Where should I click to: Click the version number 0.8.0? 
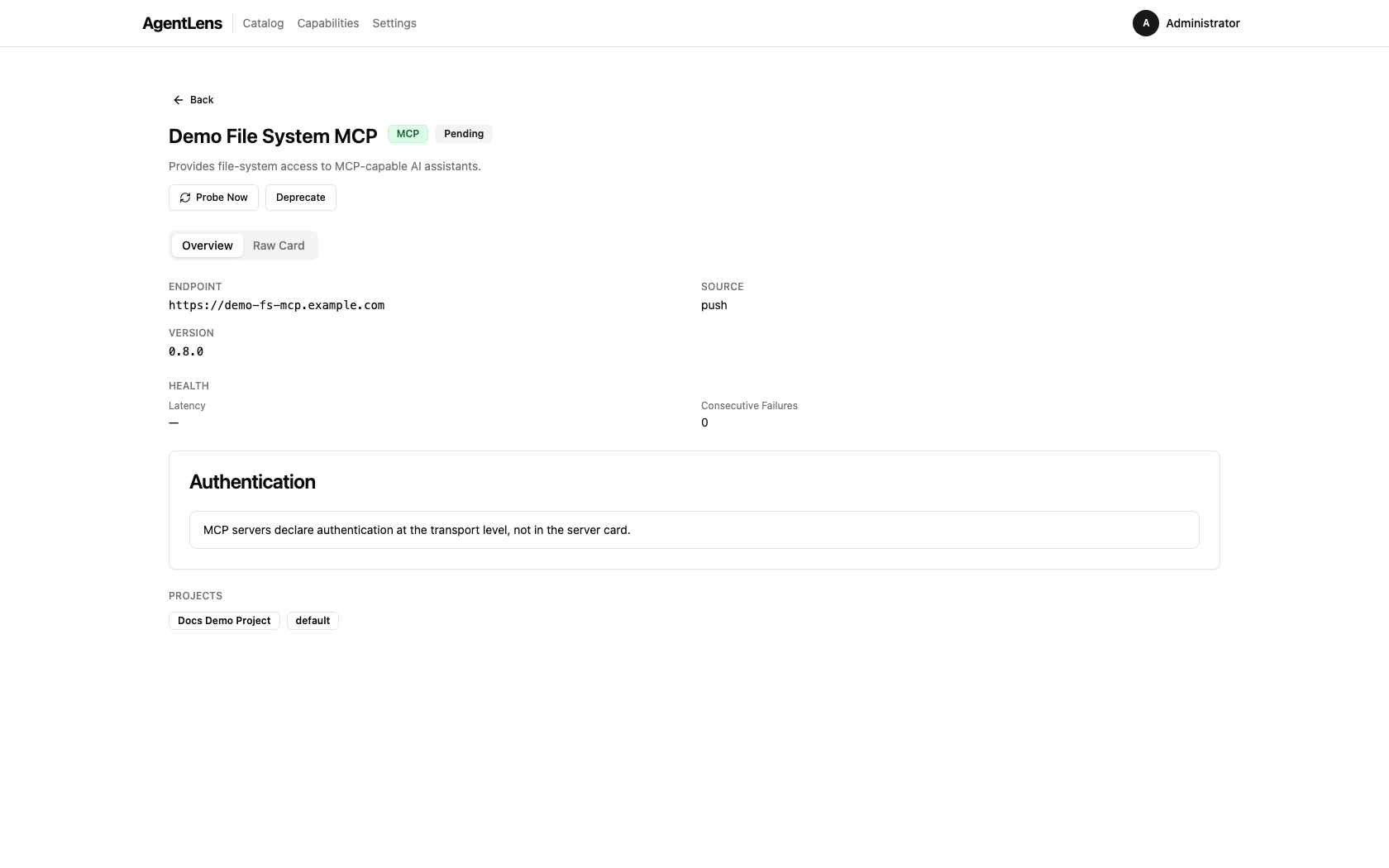coord(186,351)
